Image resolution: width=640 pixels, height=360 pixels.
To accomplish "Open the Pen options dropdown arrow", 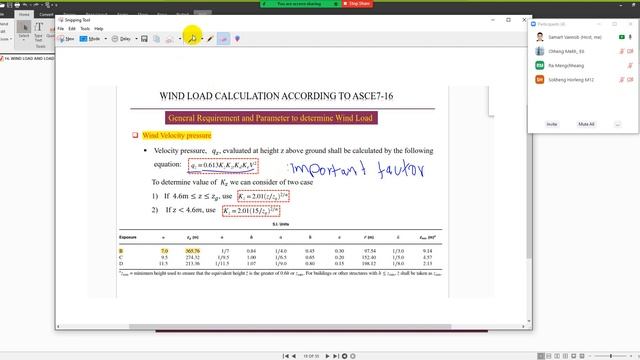I will [x=202, y=39].
